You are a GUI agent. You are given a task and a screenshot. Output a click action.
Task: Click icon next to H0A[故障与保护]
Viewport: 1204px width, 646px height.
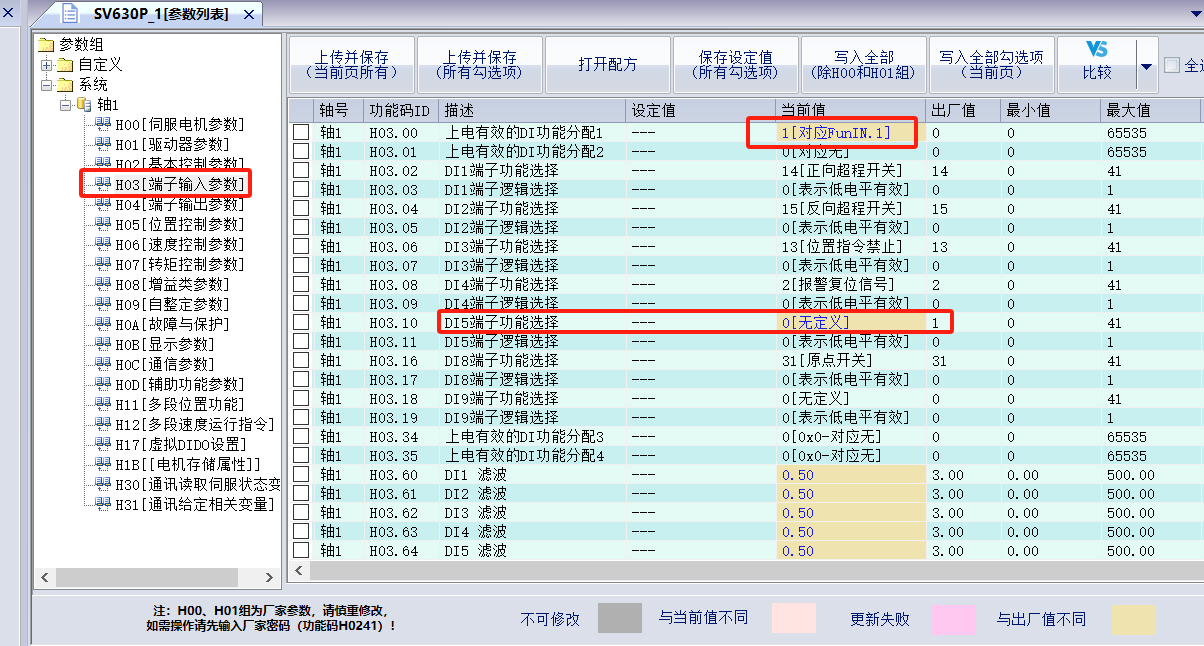[102, 325]
